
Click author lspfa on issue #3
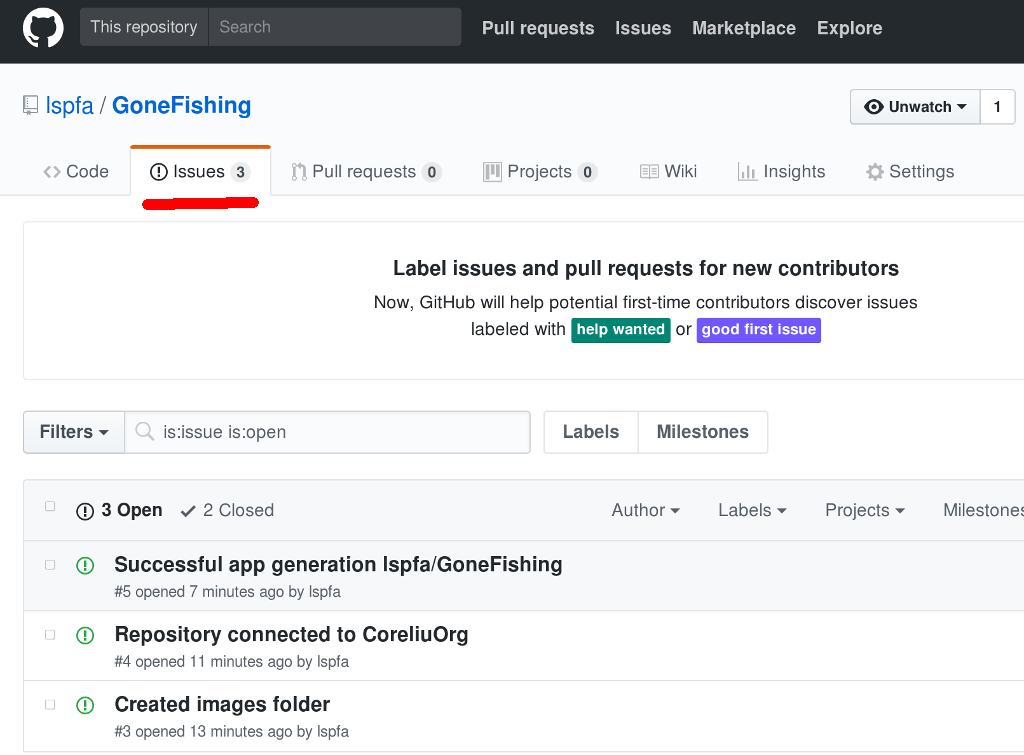[332, 731]
